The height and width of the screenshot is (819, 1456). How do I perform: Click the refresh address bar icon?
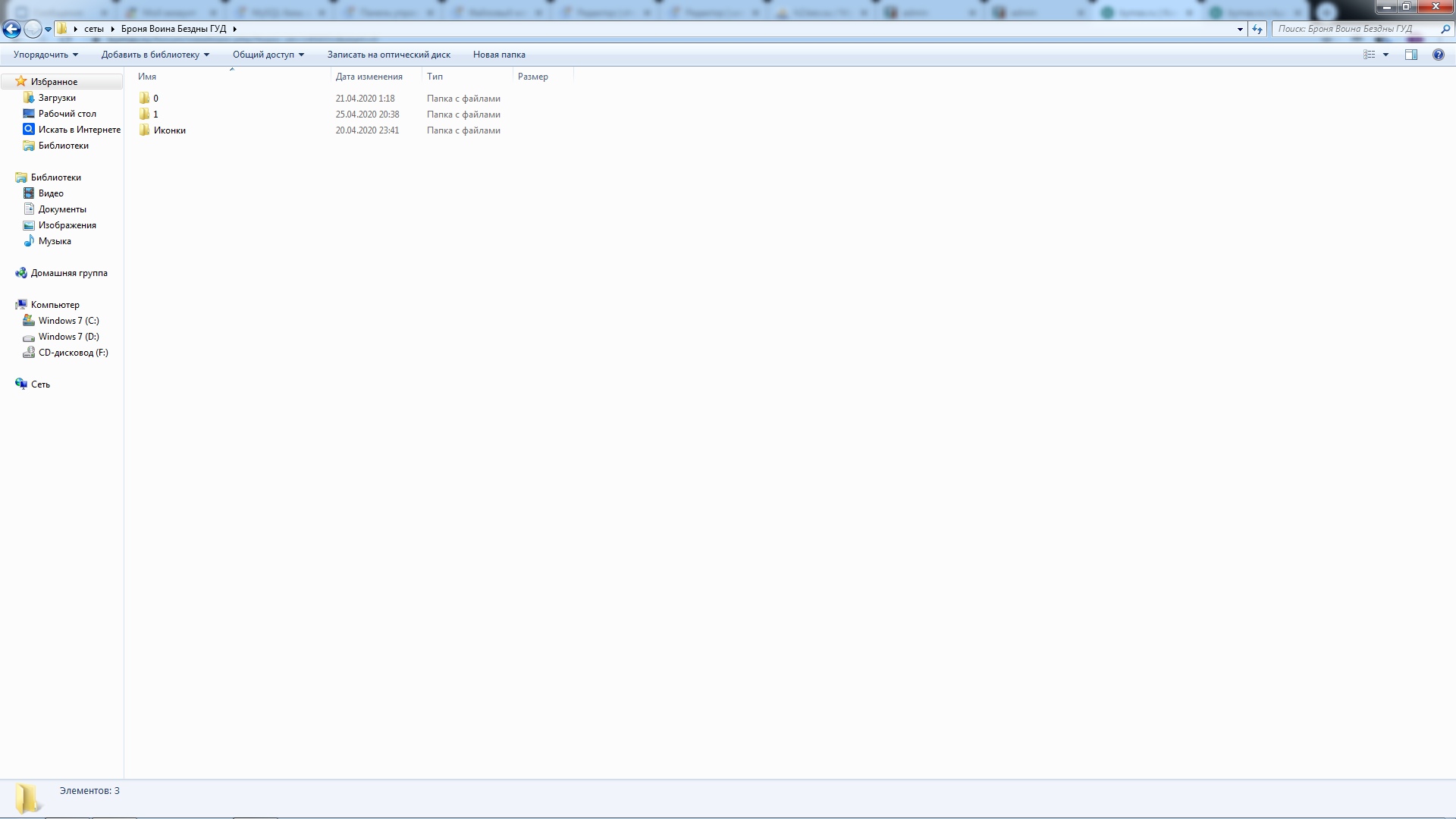tap(1257, 29)
